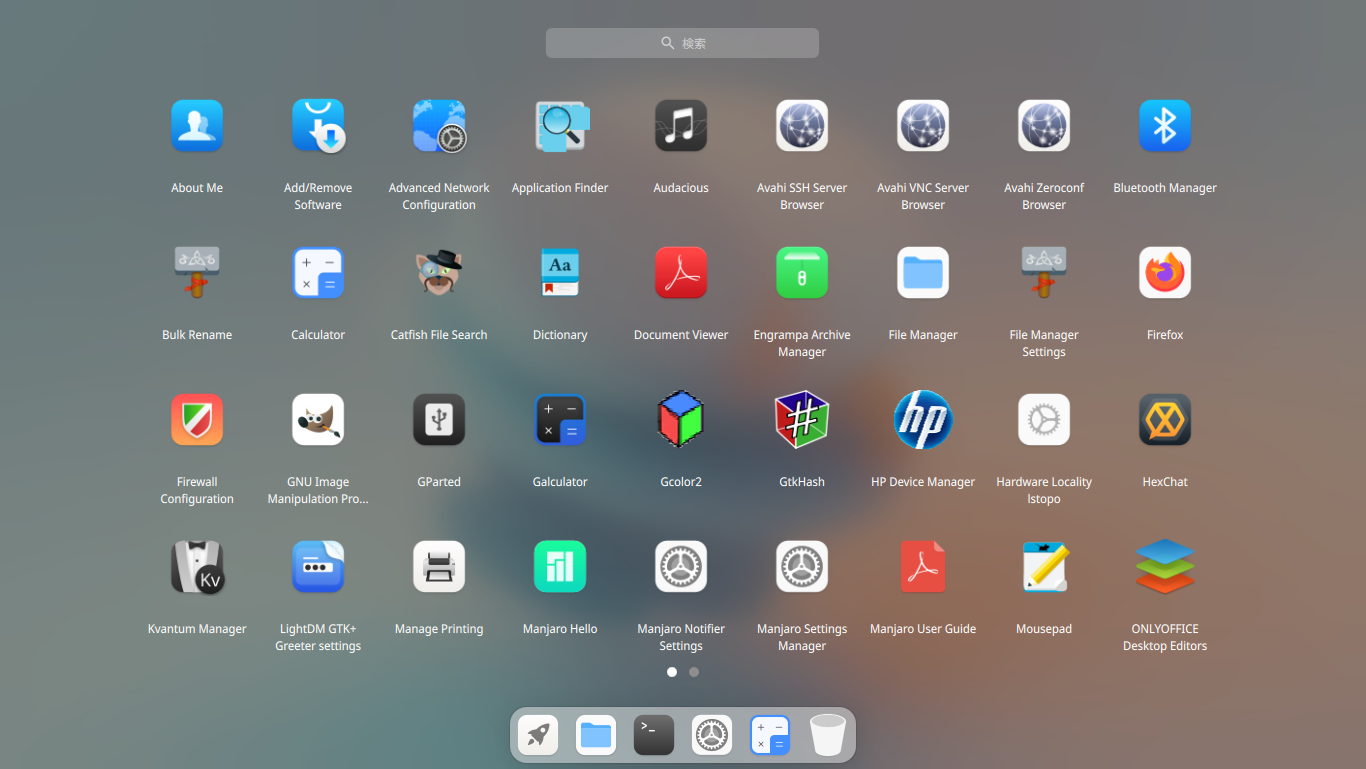Screen dimensions: 1366x769
Task: Open the settings gear in dock
Action: (x=712, y=735)
